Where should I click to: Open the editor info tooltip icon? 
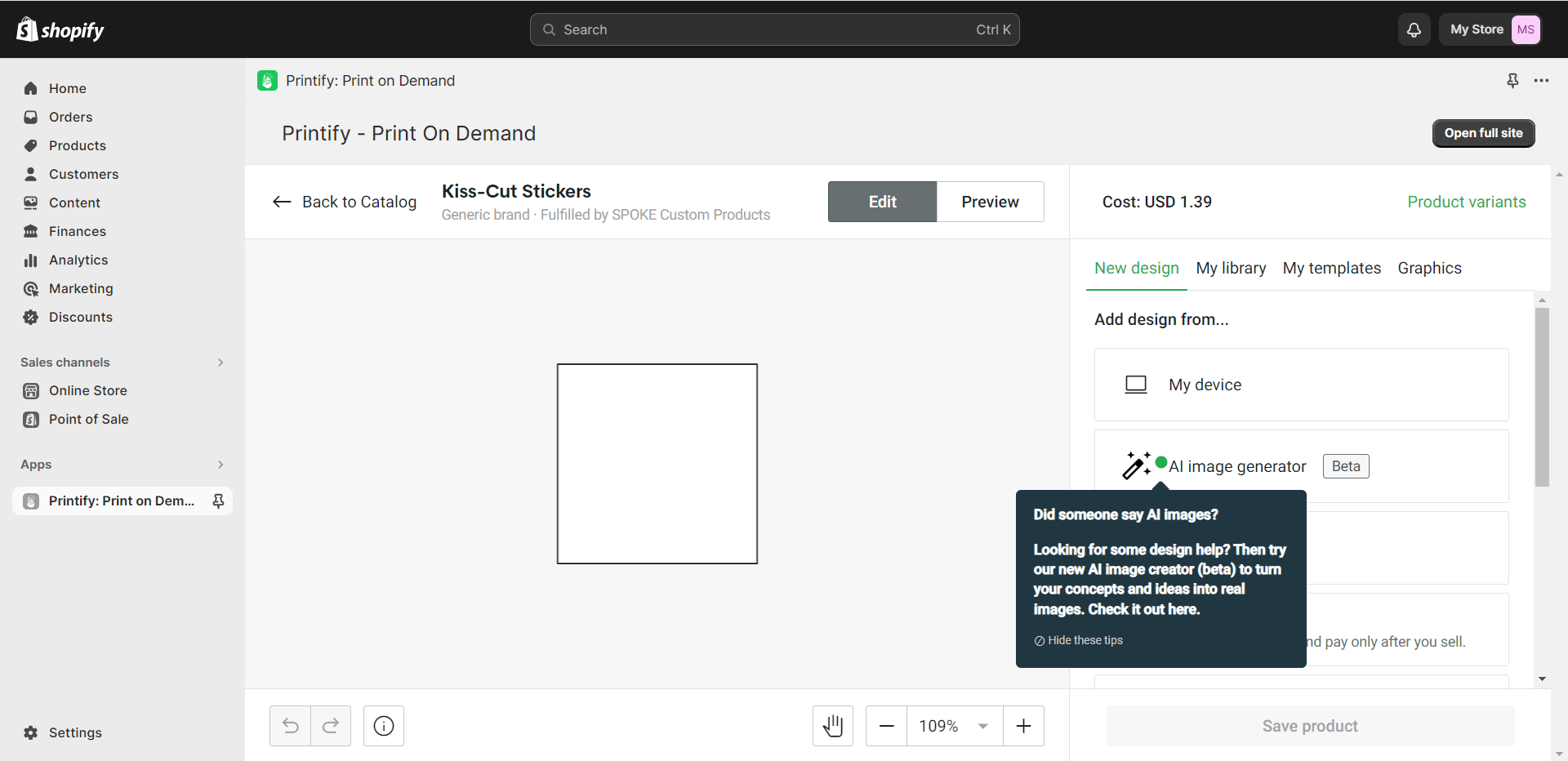point(383,725)
